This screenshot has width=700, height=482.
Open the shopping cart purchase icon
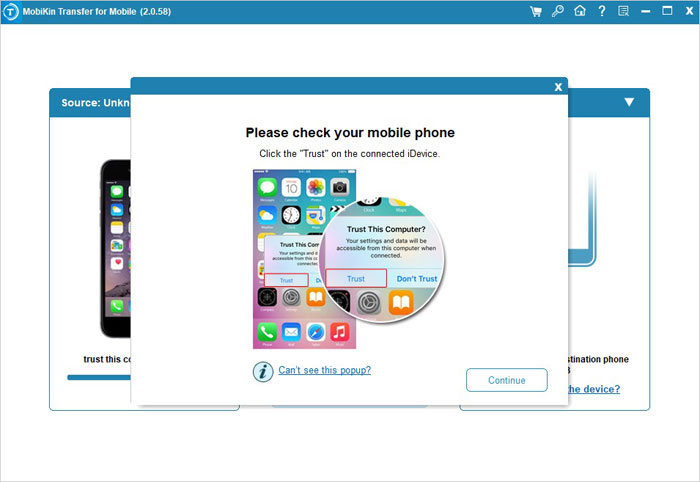coord(536,11)
